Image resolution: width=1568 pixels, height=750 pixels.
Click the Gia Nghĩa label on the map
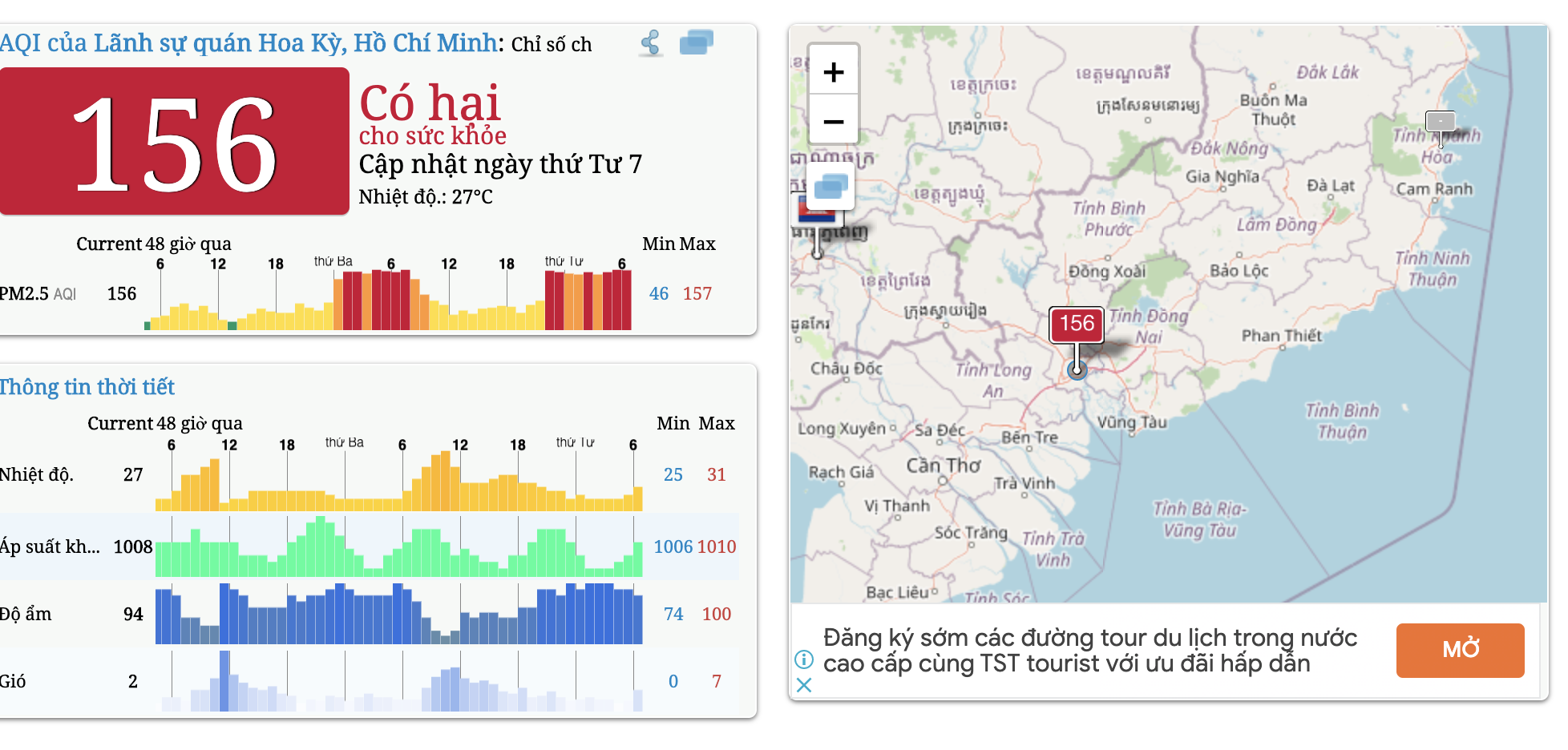coord(1222,176)
